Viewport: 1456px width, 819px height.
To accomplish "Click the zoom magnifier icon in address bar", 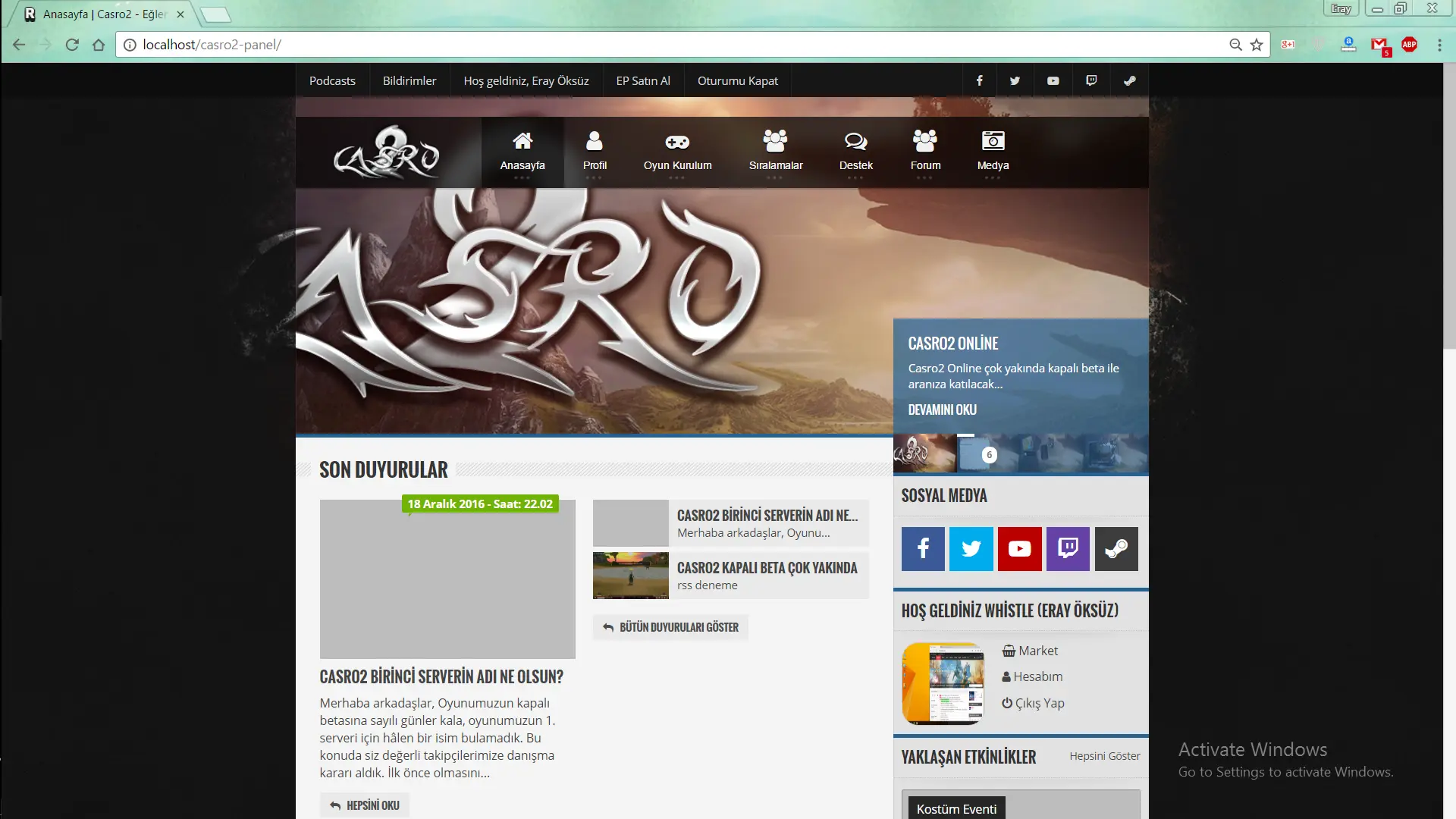I will point(1235,45).
